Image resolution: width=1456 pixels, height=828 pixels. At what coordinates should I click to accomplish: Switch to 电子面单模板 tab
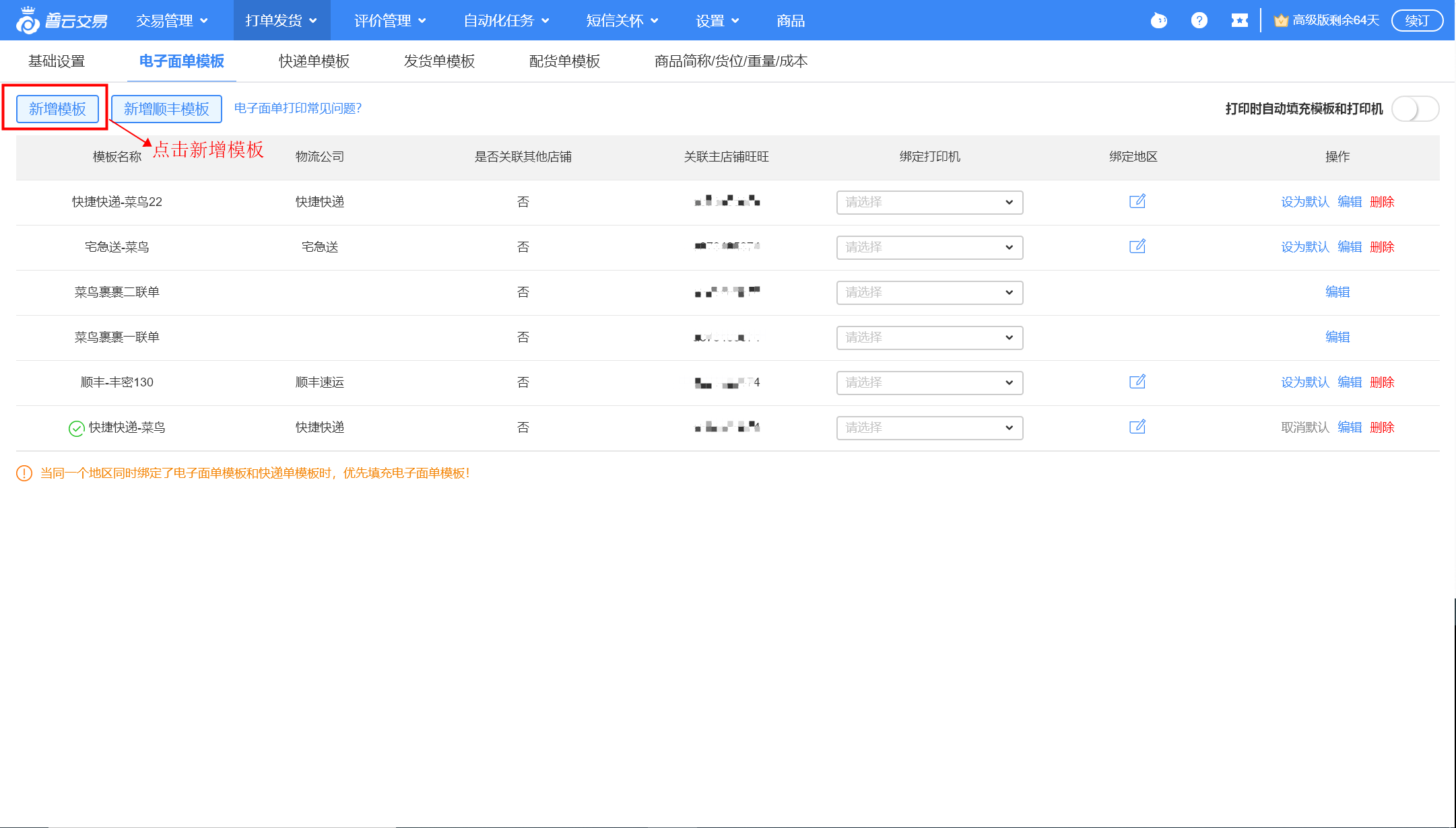pyautogui.click(x=182, y=61)
